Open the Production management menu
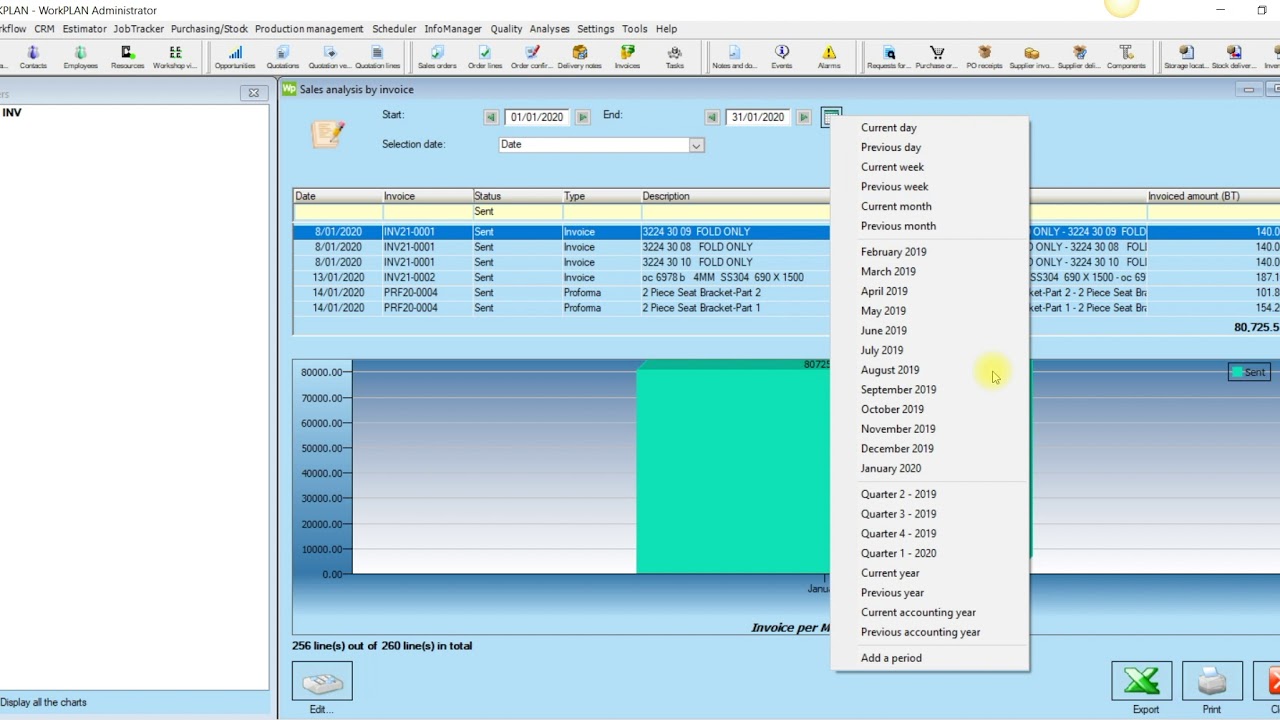Viewport: 1280px width, 720px height. [310, 29]
